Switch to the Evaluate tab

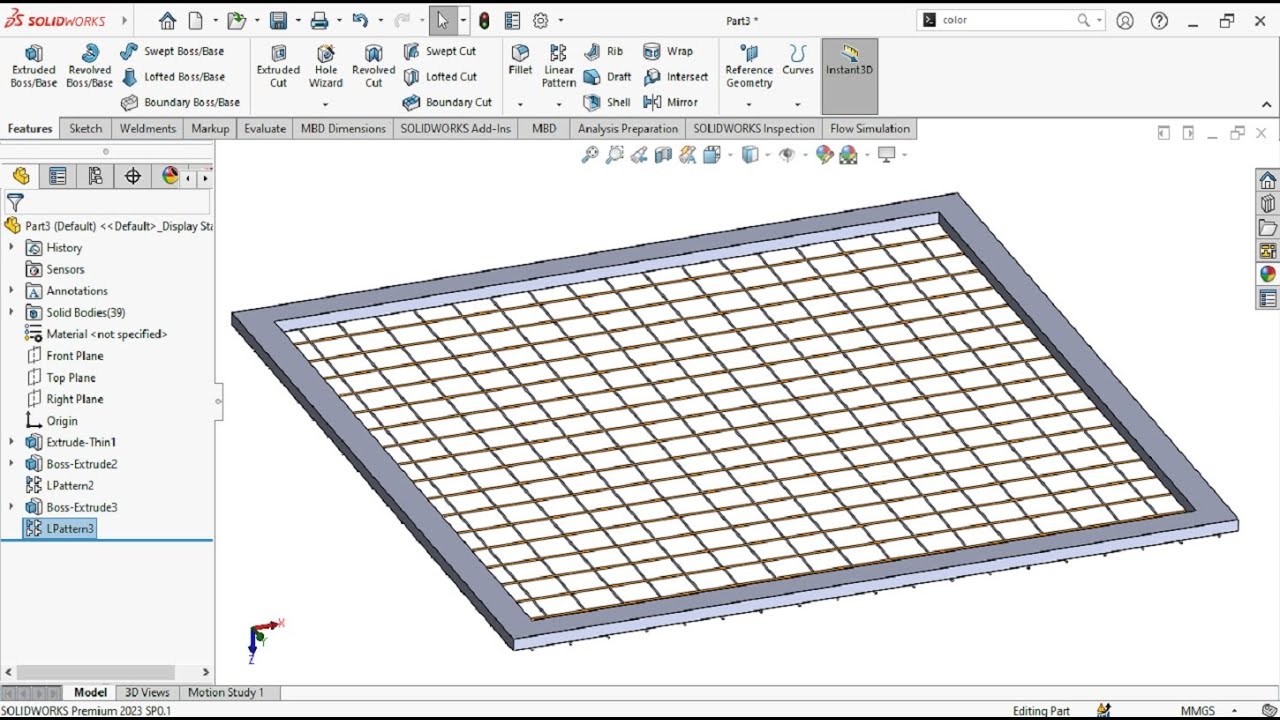[x=265, y=128]
